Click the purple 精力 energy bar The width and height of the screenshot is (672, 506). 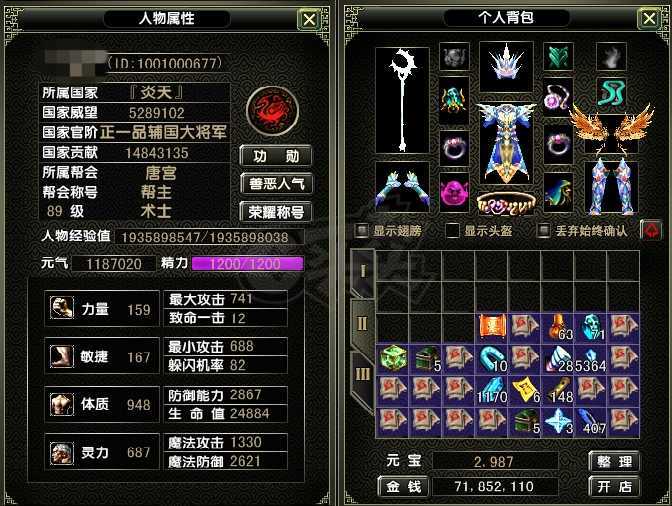[248, 264]
